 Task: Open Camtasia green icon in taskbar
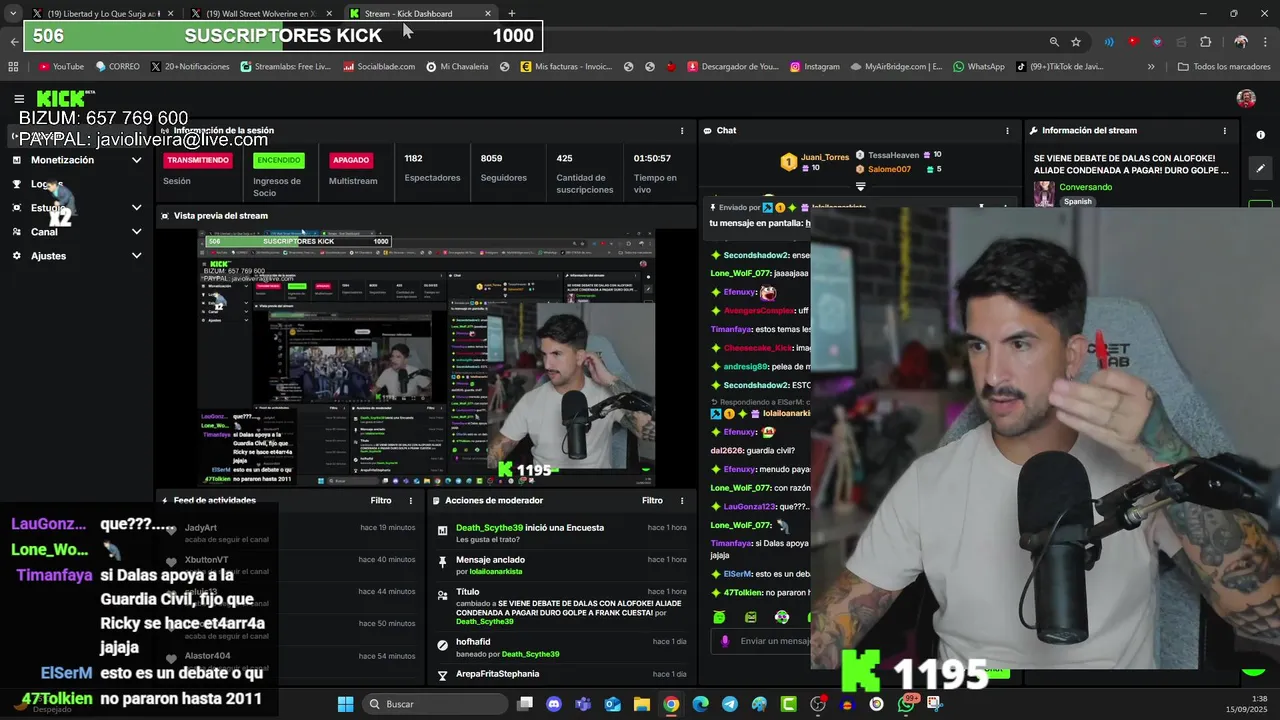(788, 704)
